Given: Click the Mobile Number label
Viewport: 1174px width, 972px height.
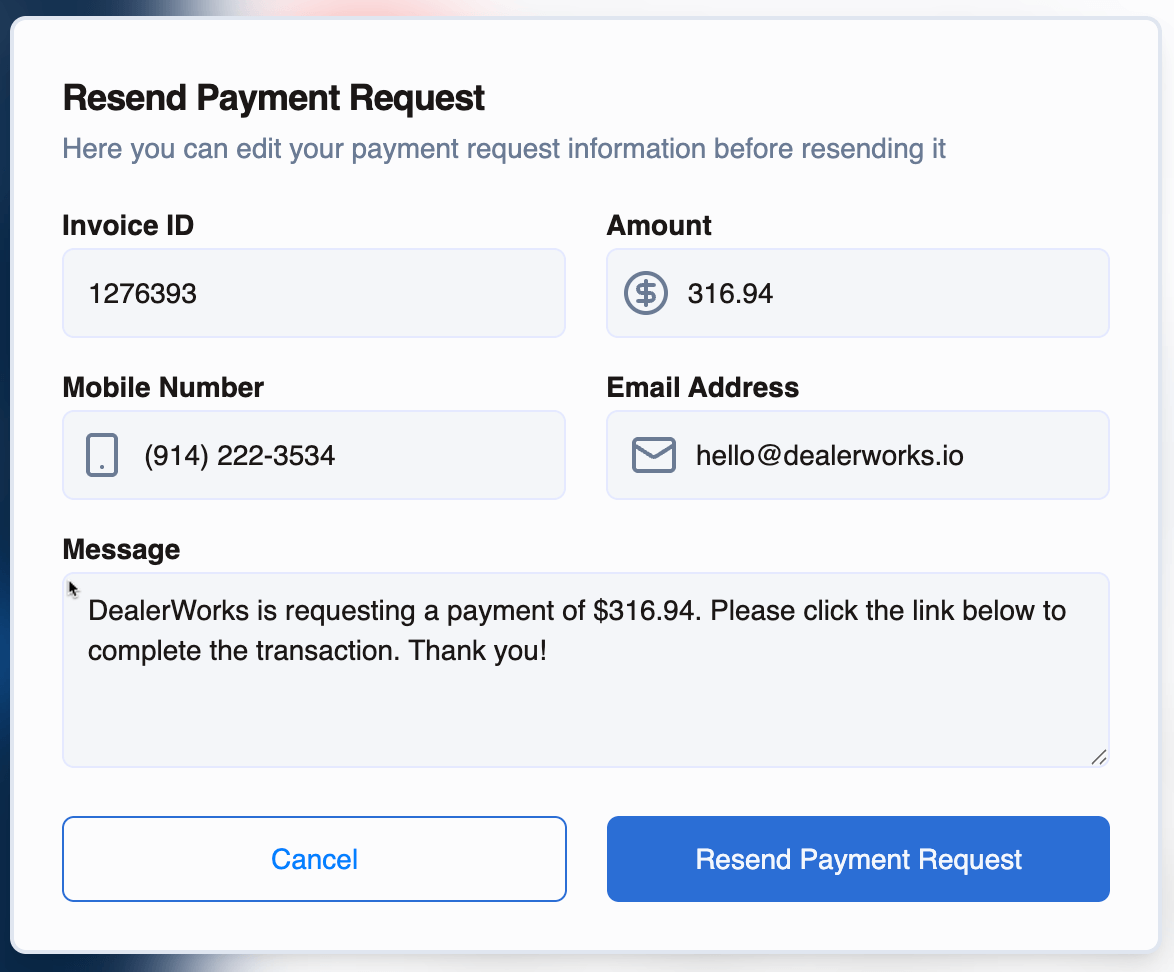Looking at the screenshot, I should (x=163, y=387).
